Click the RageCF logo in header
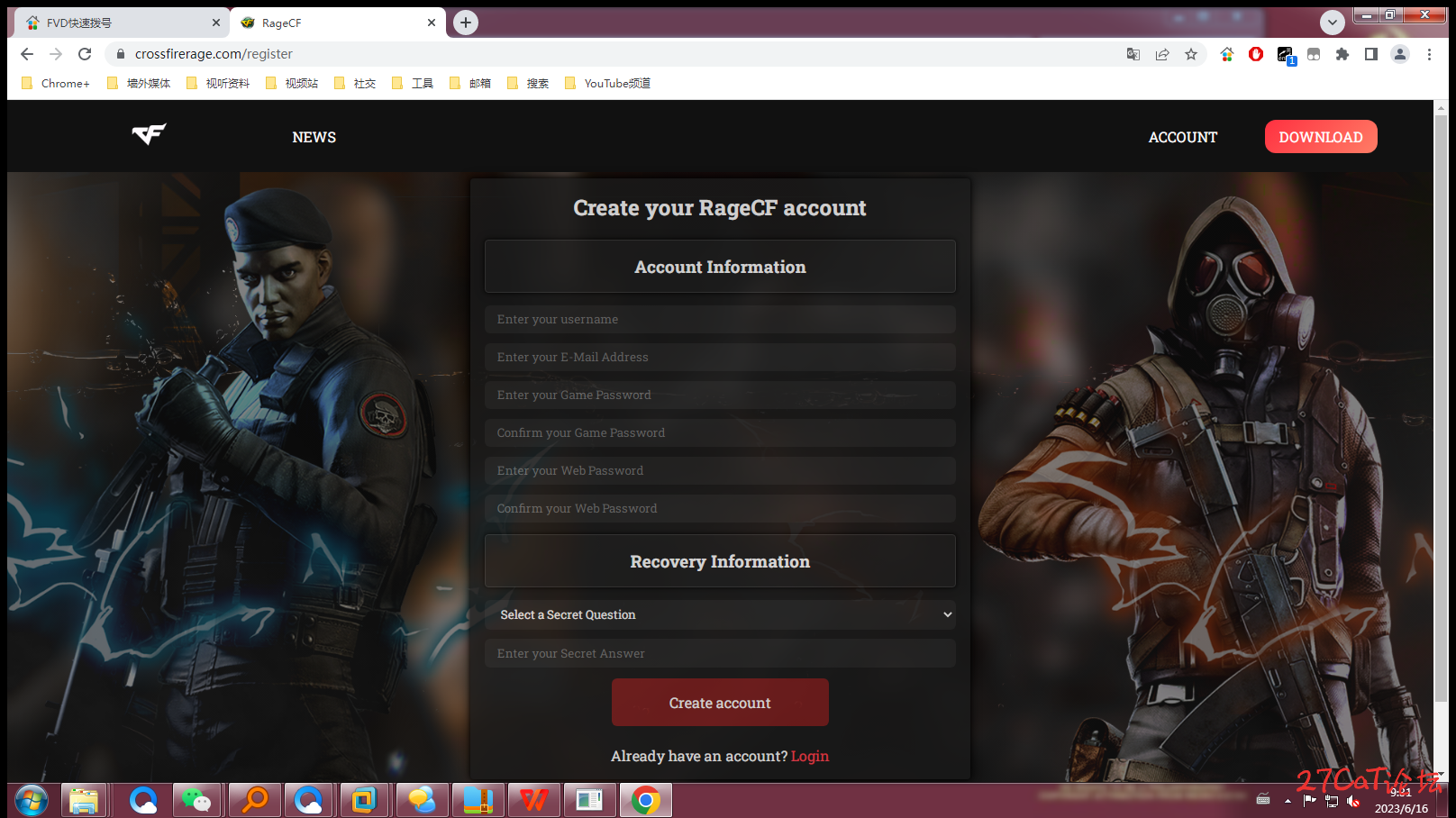 pos(149,135)
